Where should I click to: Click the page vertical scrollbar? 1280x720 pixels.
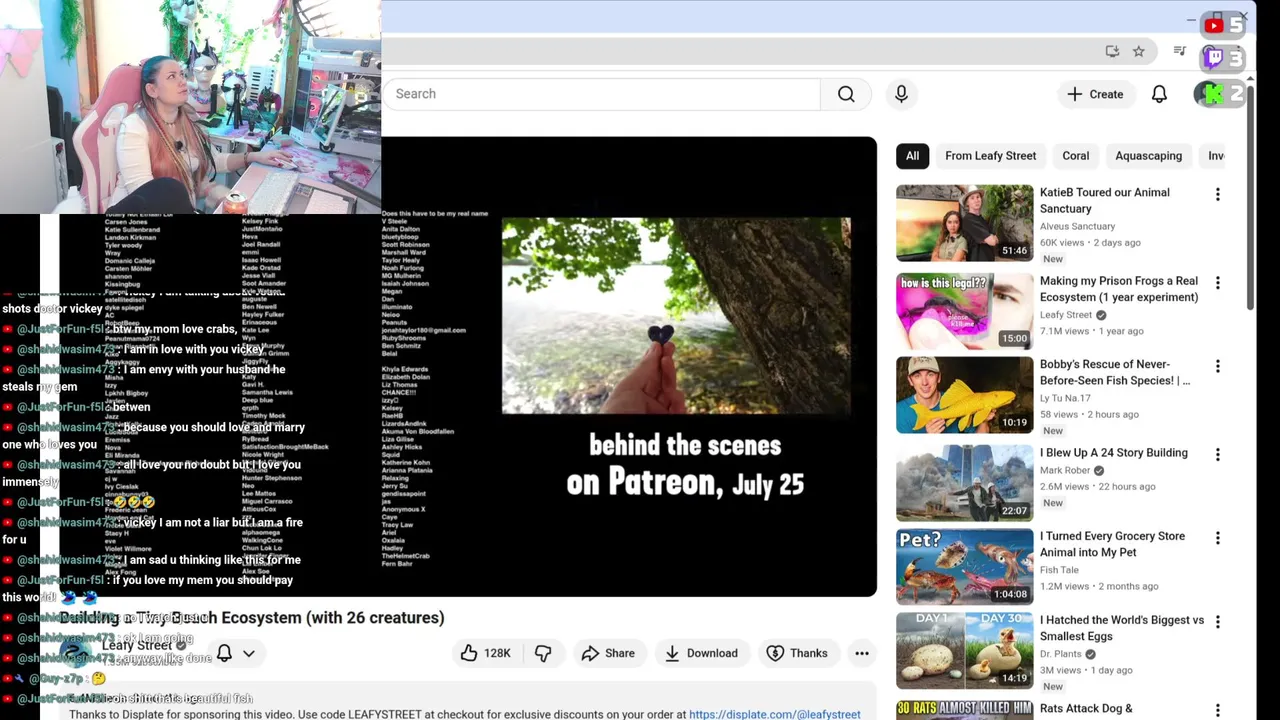(x=1250, y=200)
